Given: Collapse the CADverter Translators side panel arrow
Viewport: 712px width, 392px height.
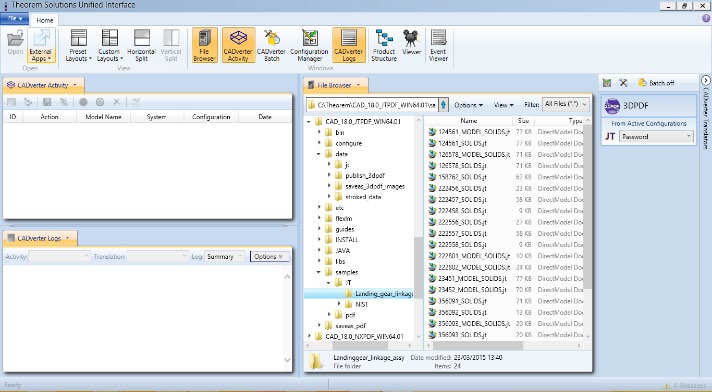Looking at the screenshot, I should 705,80.
